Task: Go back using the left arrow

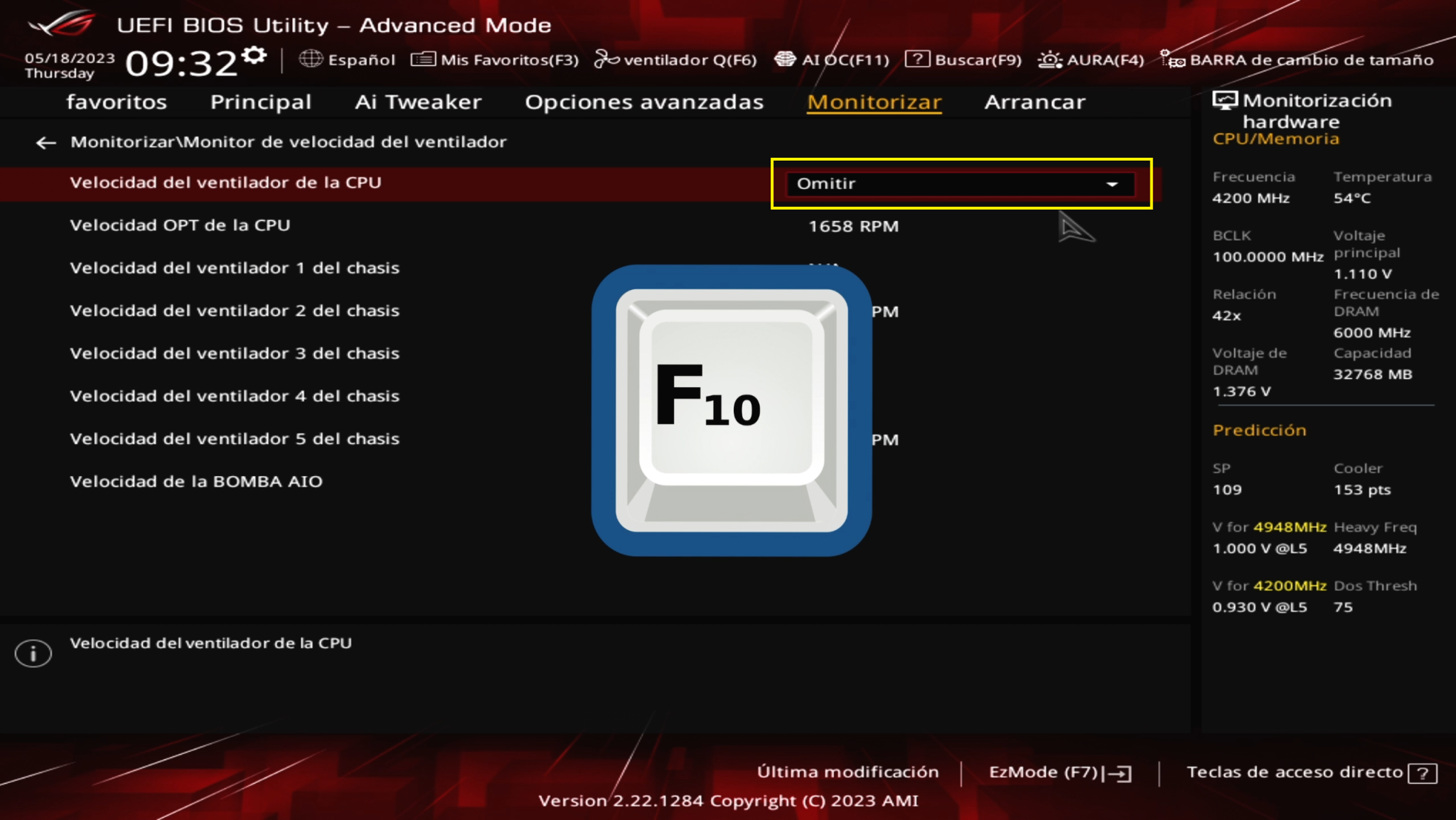Action: (45, 142)
